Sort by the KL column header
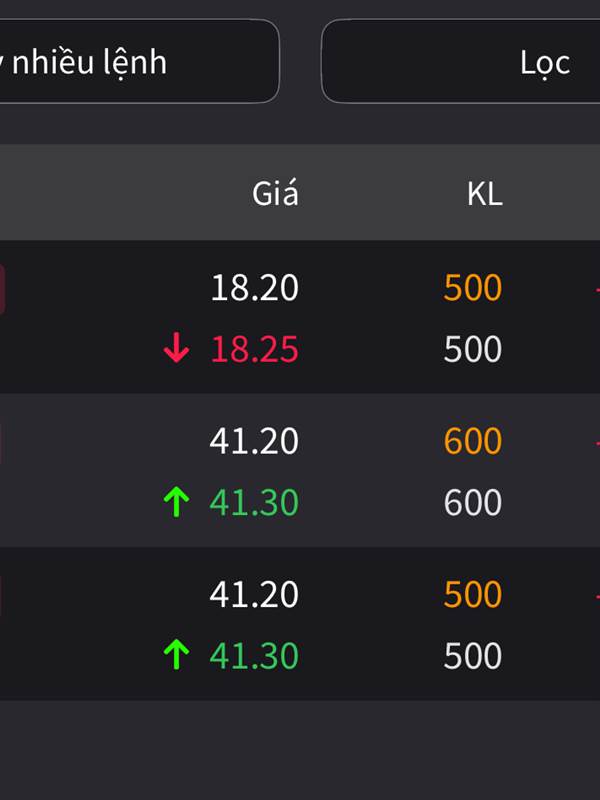600x800 pixels. (x=485, y=193)
